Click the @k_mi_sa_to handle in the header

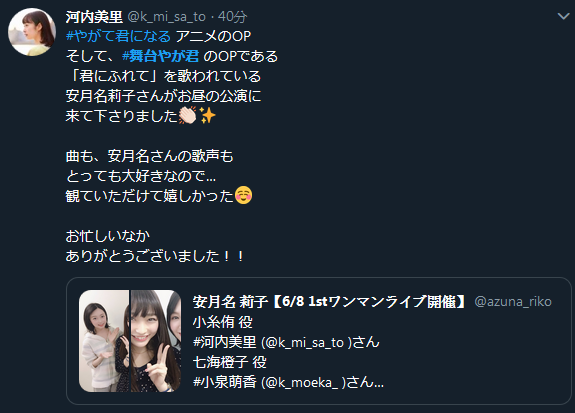(x=166, y=17)
